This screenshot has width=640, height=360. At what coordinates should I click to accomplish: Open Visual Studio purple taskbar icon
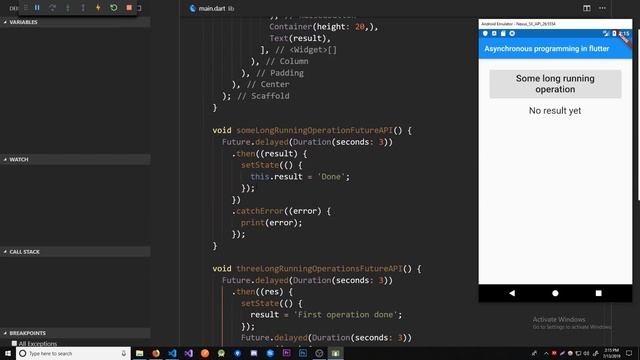[x=189, y=353]
